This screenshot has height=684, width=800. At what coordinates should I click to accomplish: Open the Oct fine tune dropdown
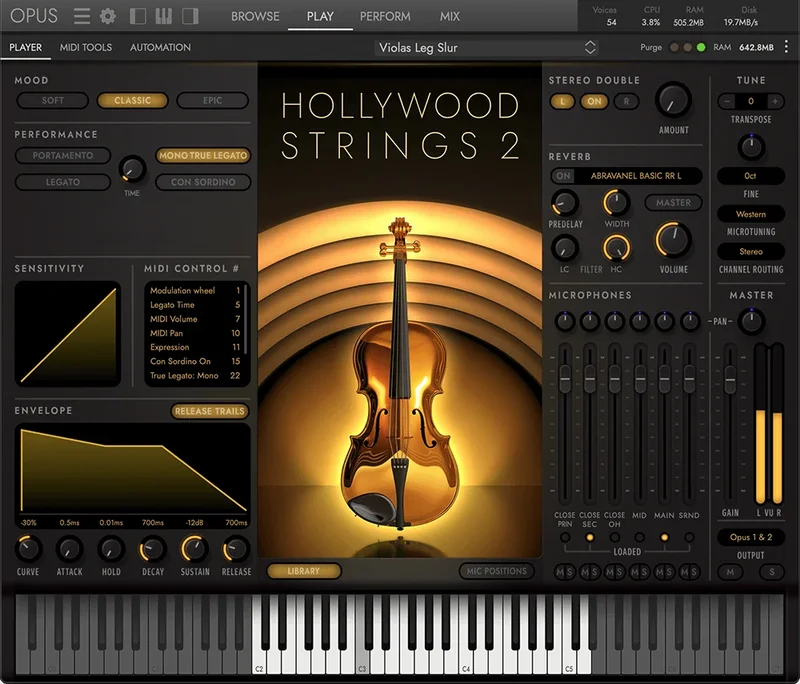751,176
